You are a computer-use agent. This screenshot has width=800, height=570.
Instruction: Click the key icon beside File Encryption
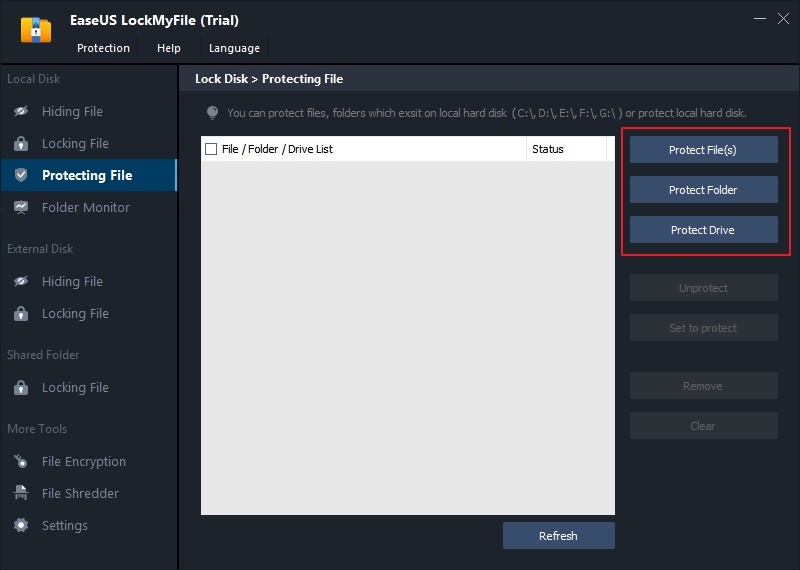click(x=21, y=461)
